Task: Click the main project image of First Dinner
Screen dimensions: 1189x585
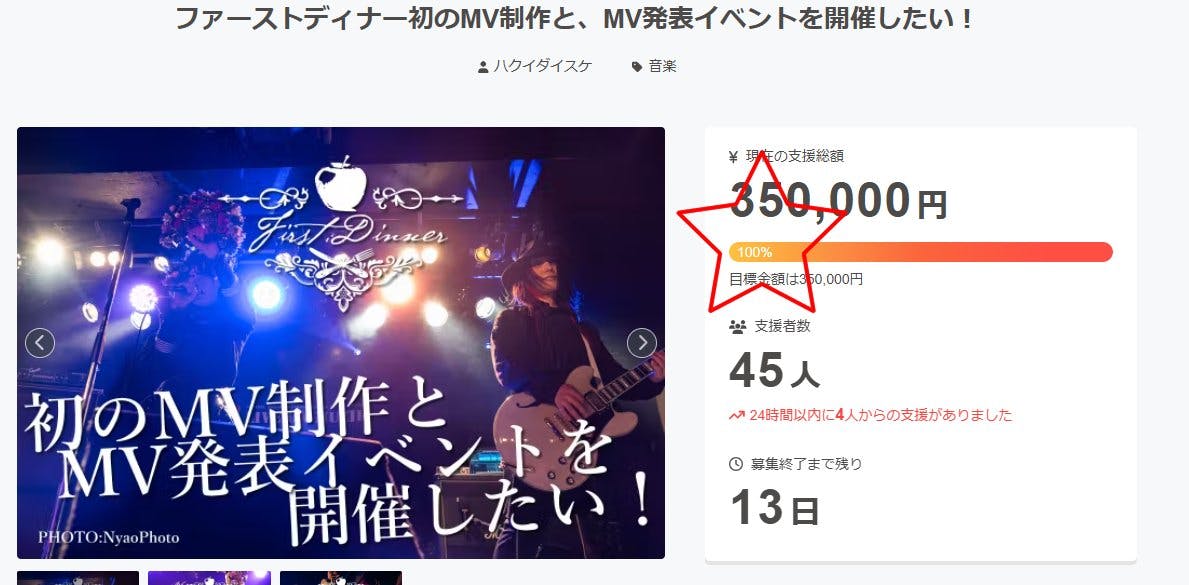Action: (340, 343)
